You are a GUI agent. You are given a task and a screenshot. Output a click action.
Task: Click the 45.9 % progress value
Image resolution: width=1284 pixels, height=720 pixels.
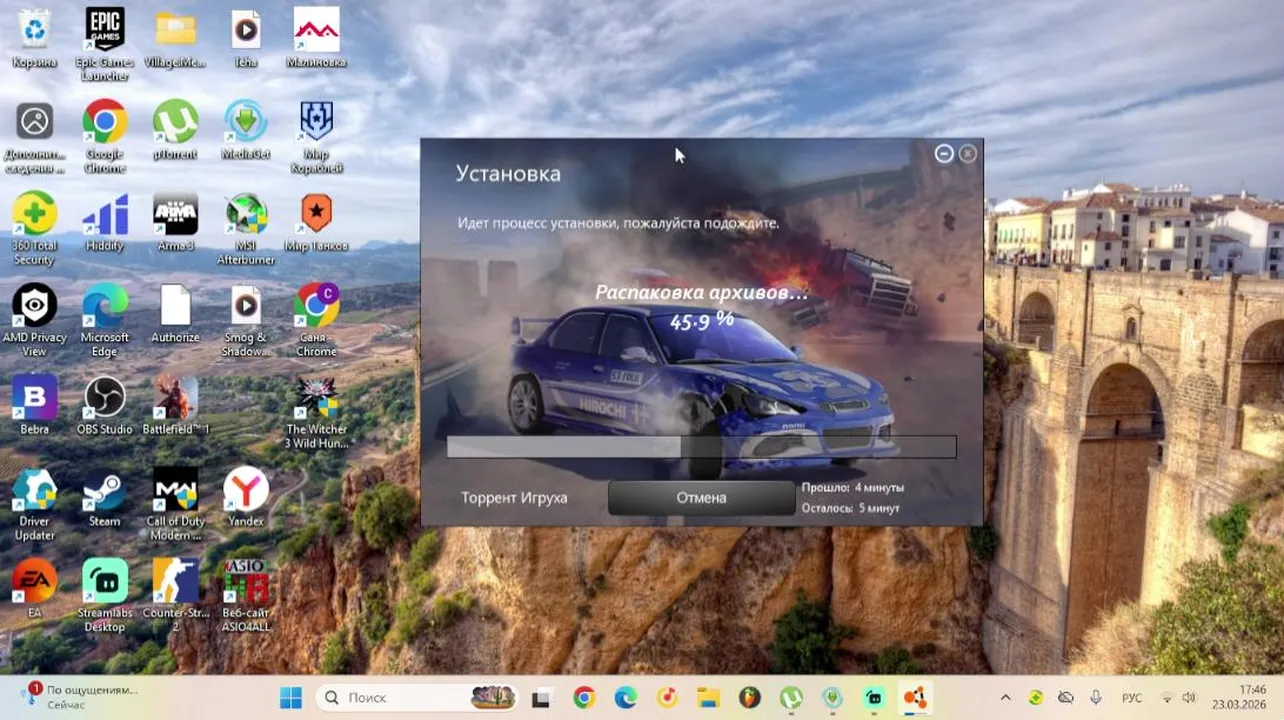click(x=702, y=319)
